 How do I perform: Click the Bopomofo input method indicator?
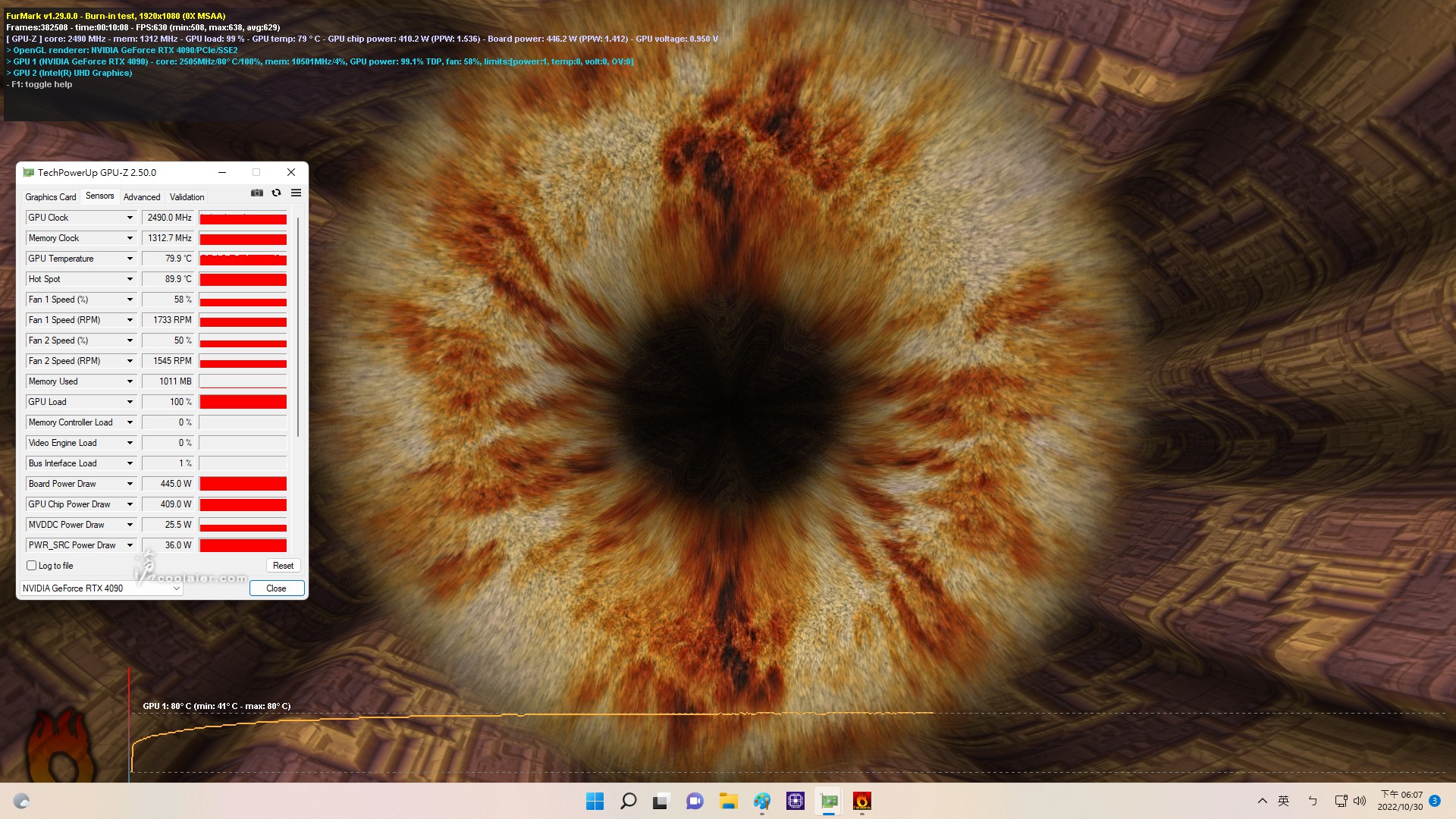point(1312,801)
